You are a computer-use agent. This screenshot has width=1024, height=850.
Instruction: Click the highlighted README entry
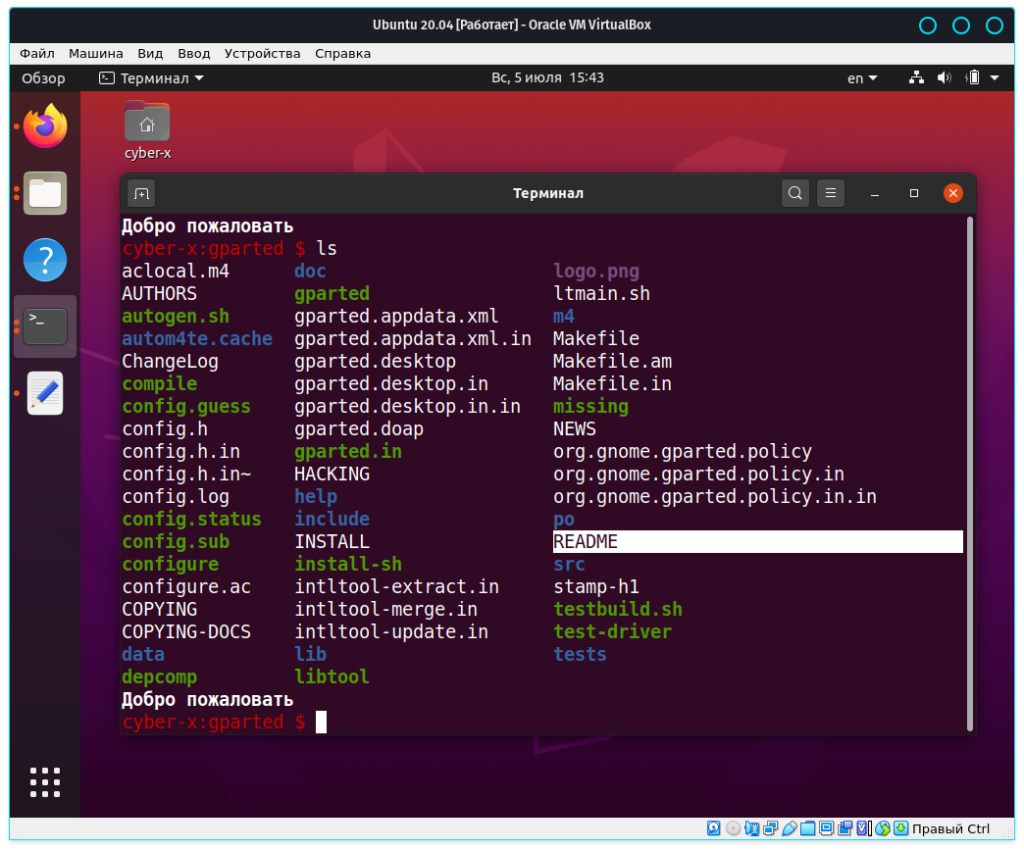586,542
